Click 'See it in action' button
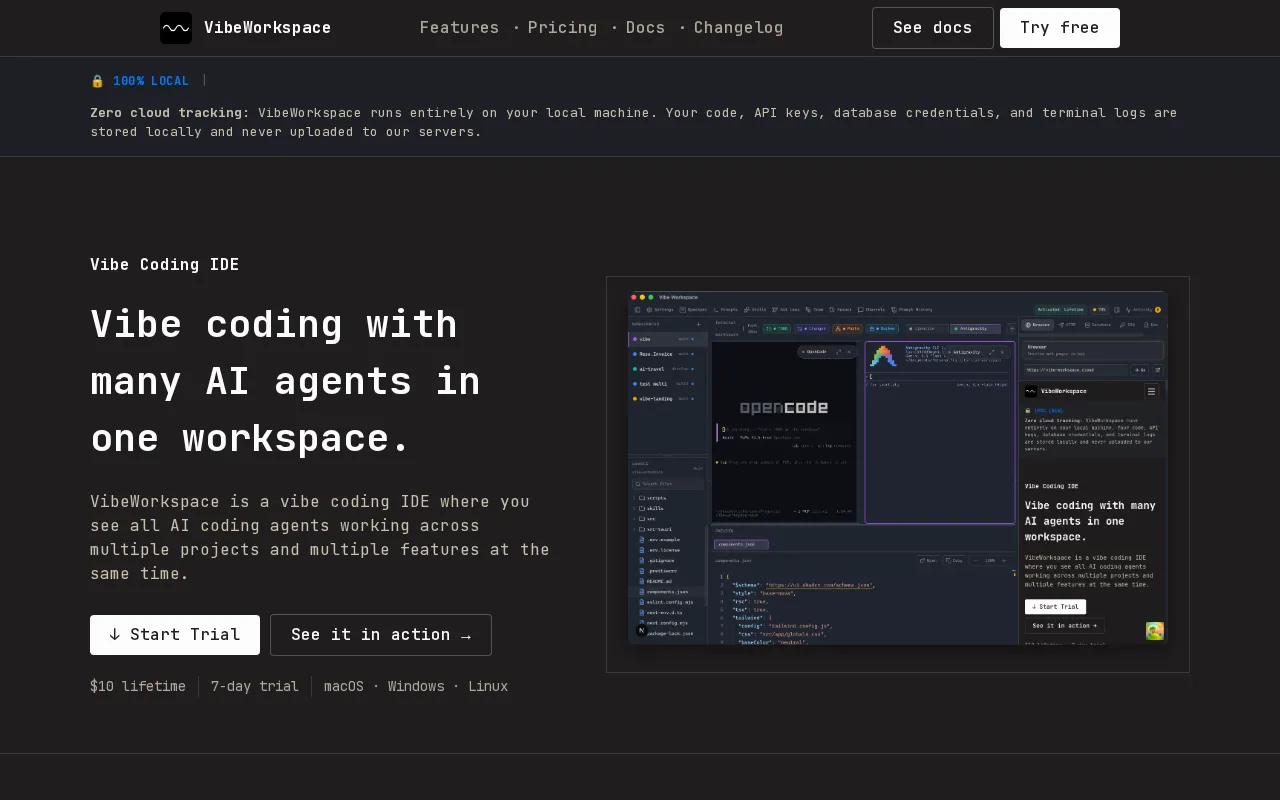This screenshot has height=800, width=1280. click(x=381, y=635)
